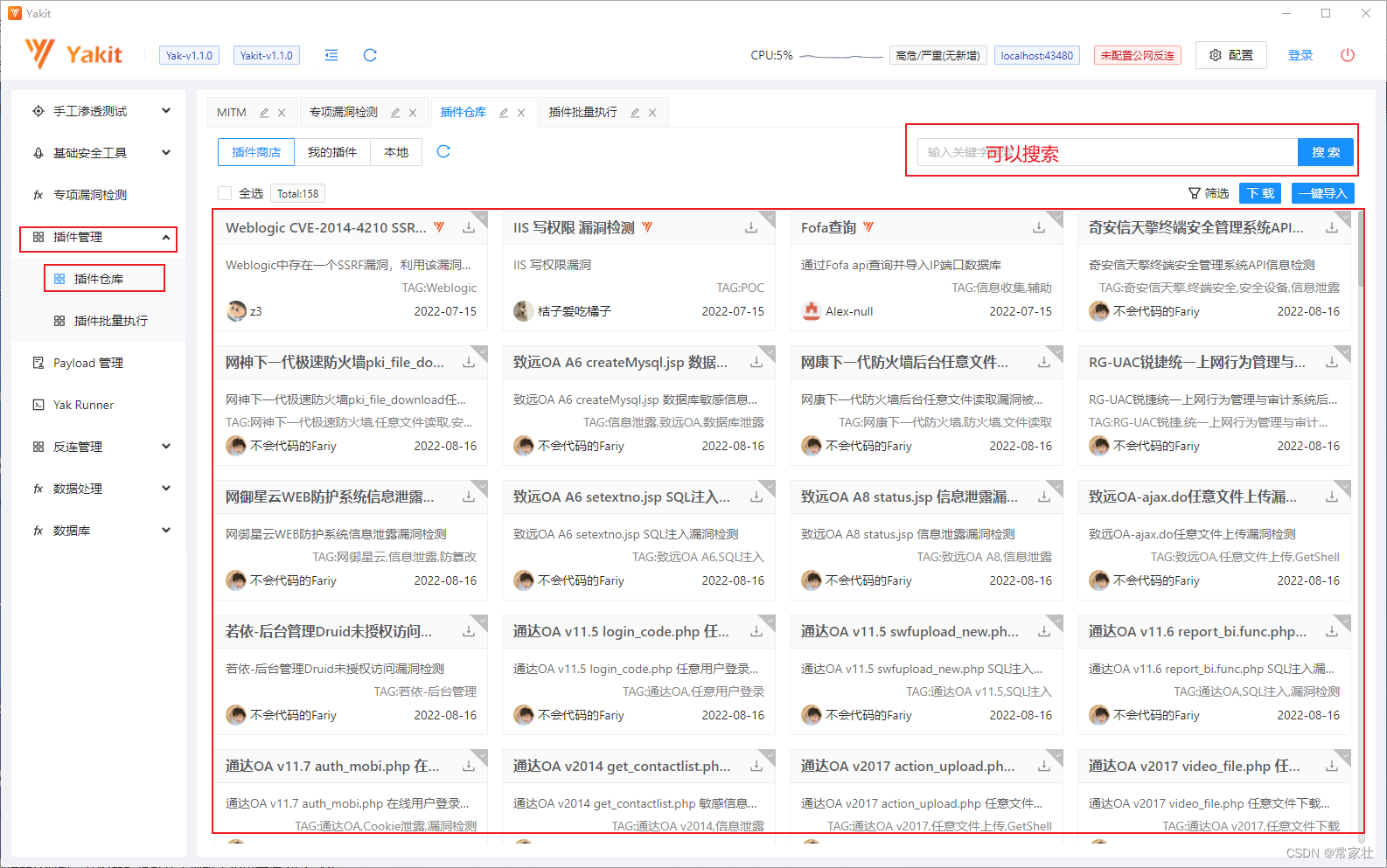The height and width of the screenshot is (868, 1387).
Task: Download the 网康下一代防火墙后台任意文件 plugin
Action: (x=1044, y=362)
